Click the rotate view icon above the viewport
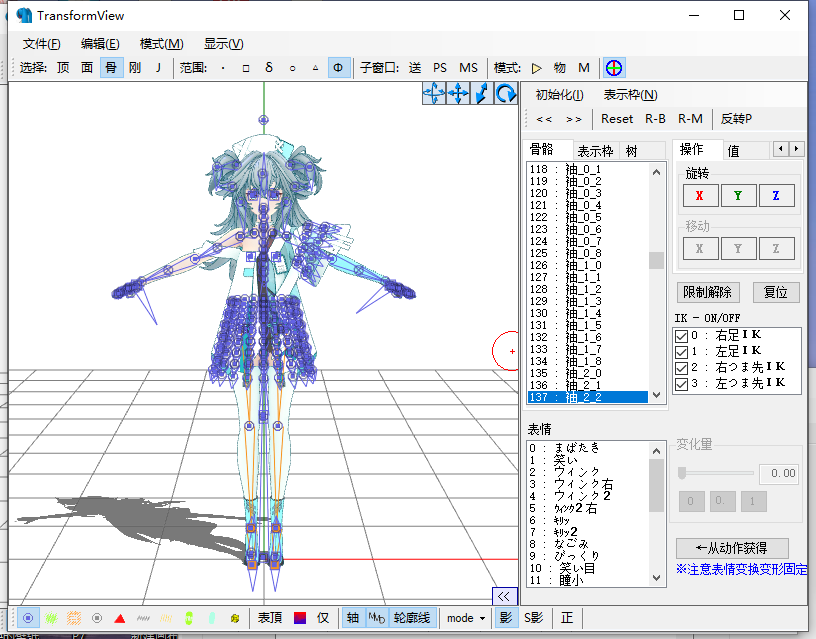The image size is (816, 639). tap(505, 94)
